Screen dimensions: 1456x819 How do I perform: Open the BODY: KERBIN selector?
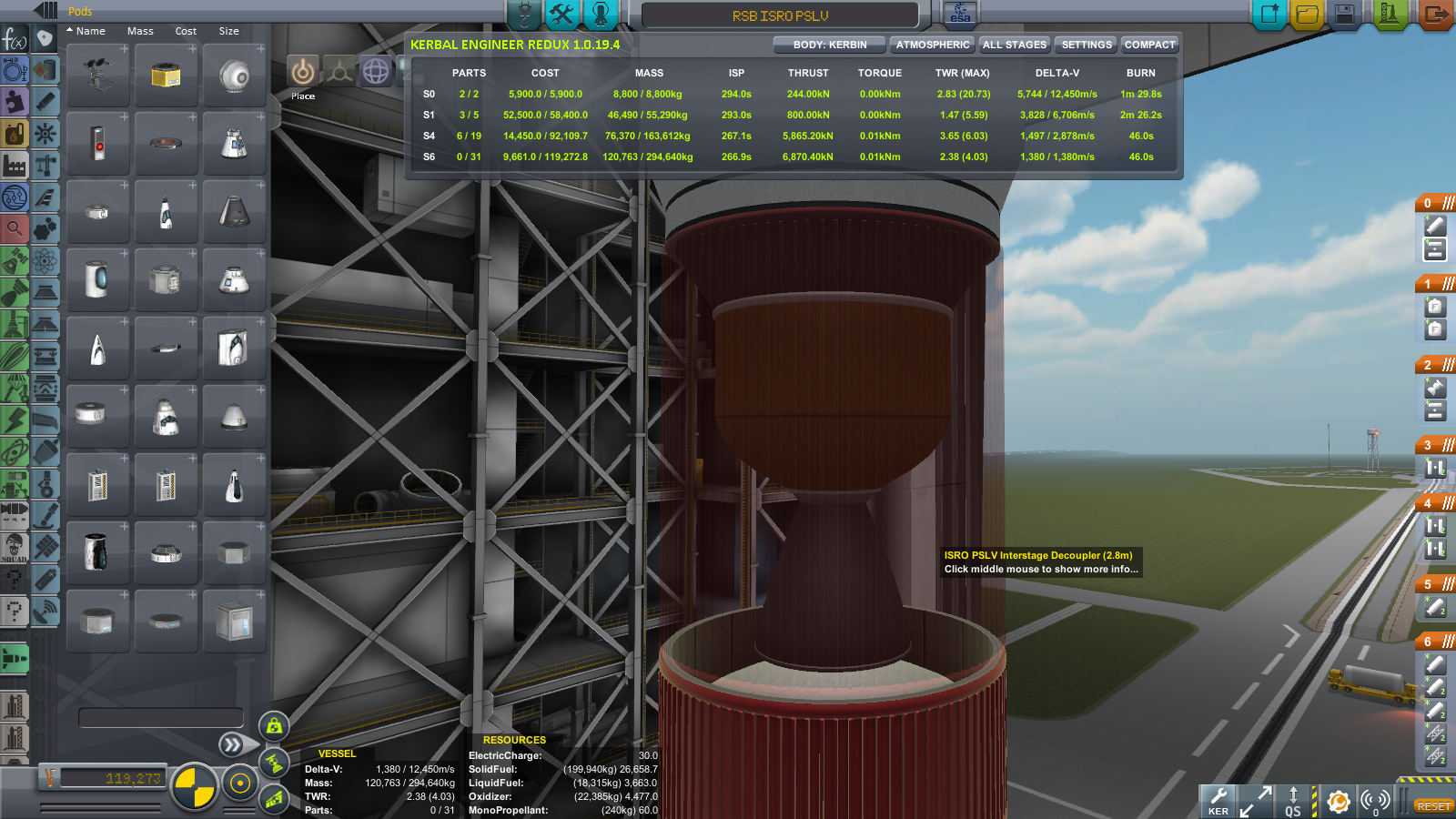point(829,45)
